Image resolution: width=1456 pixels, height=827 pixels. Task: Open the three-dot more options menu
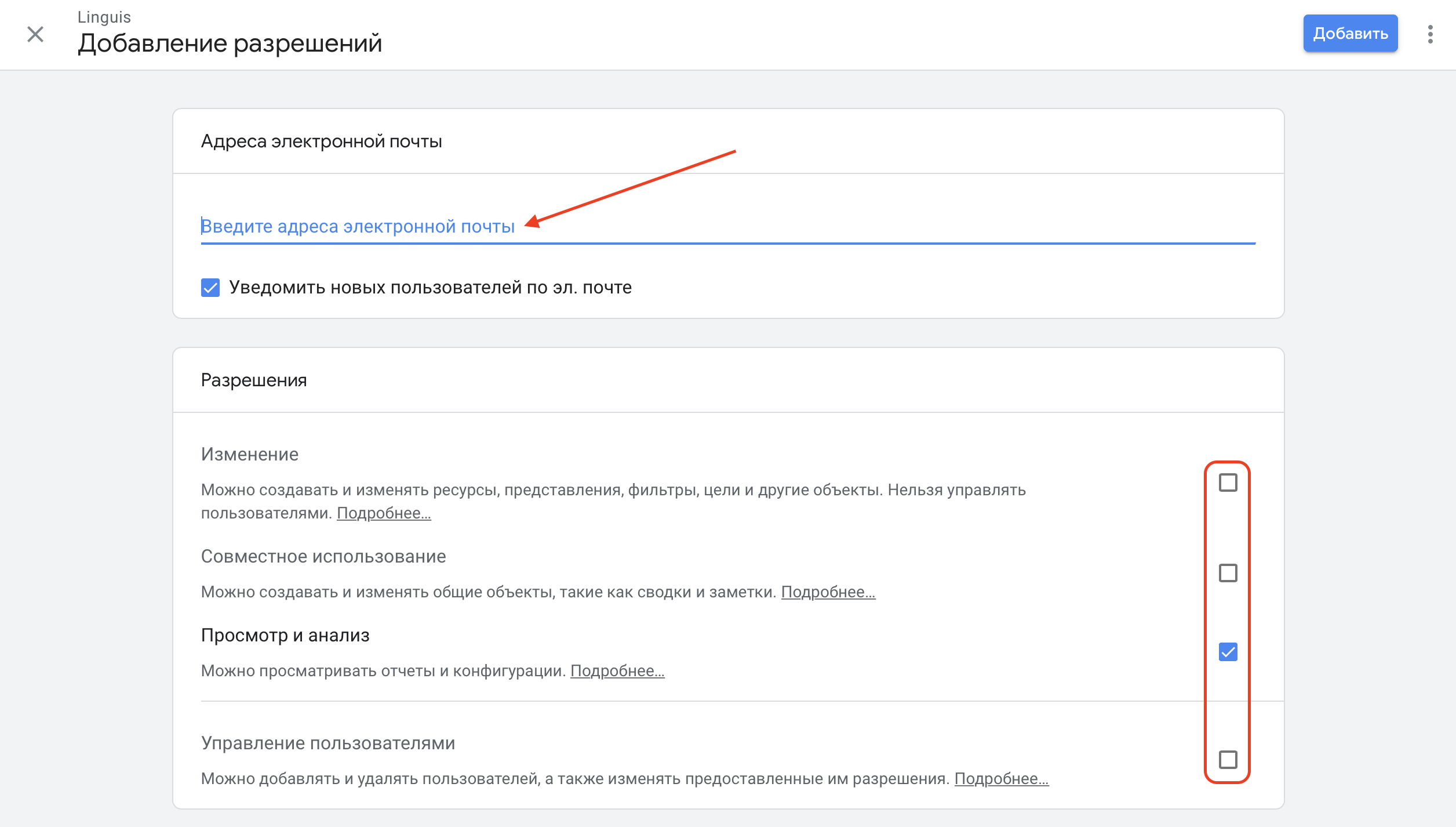click(x=1430, y=34)
